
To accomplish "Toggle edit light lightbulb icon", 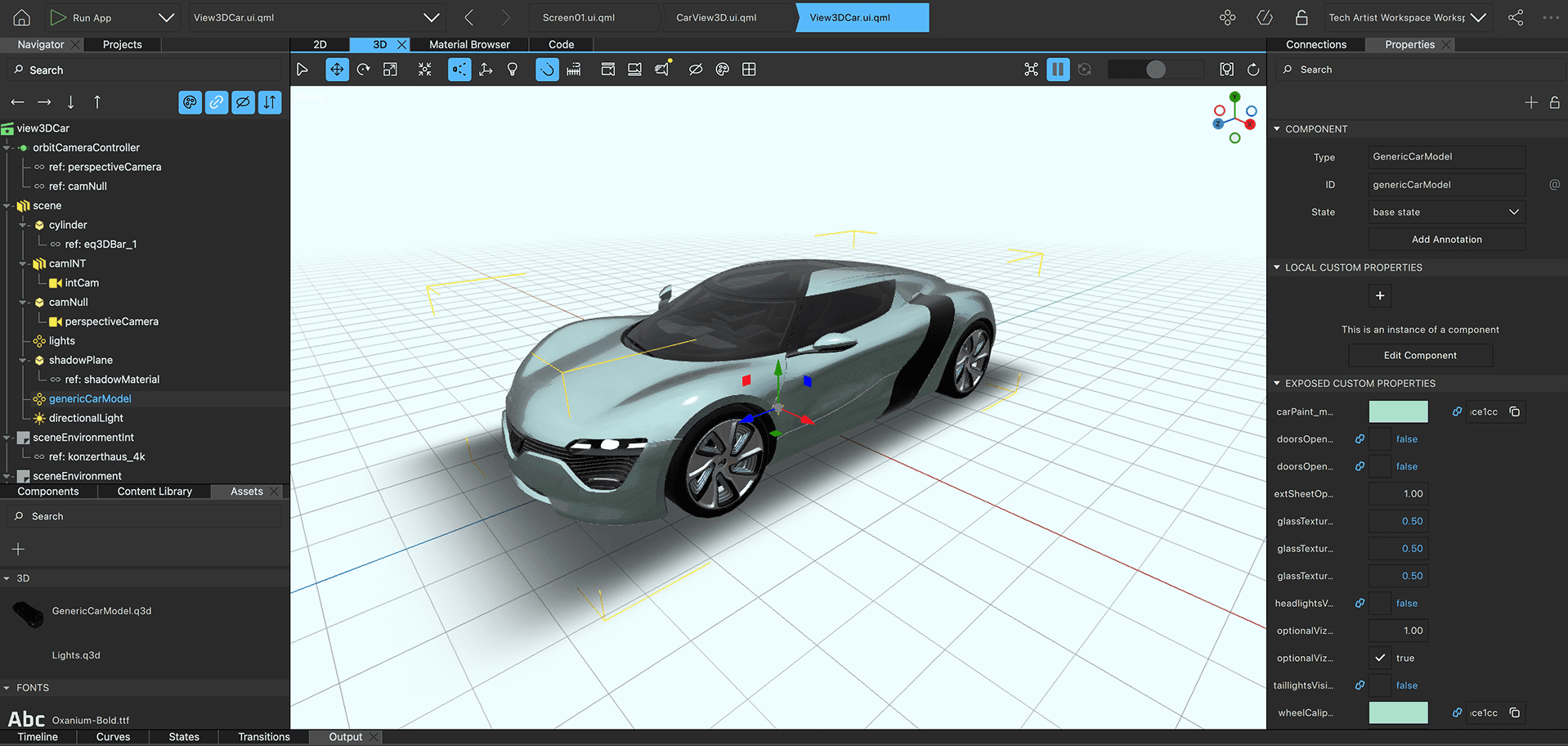I will click(513, 70).
